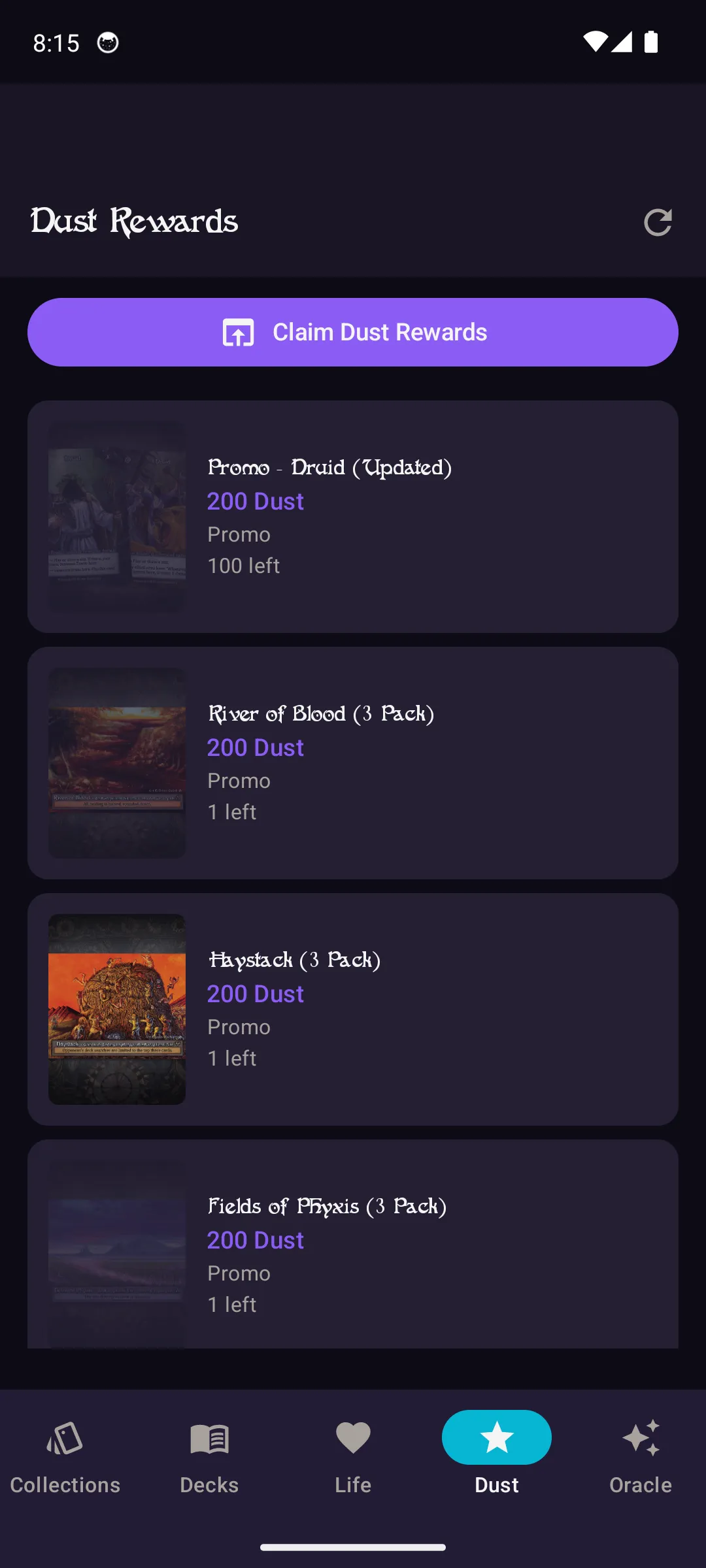The width and height of the screenshot is (706, 1568).
Task: Tap the upload icon inside the claim button
Action: click(x=238, y=332)
